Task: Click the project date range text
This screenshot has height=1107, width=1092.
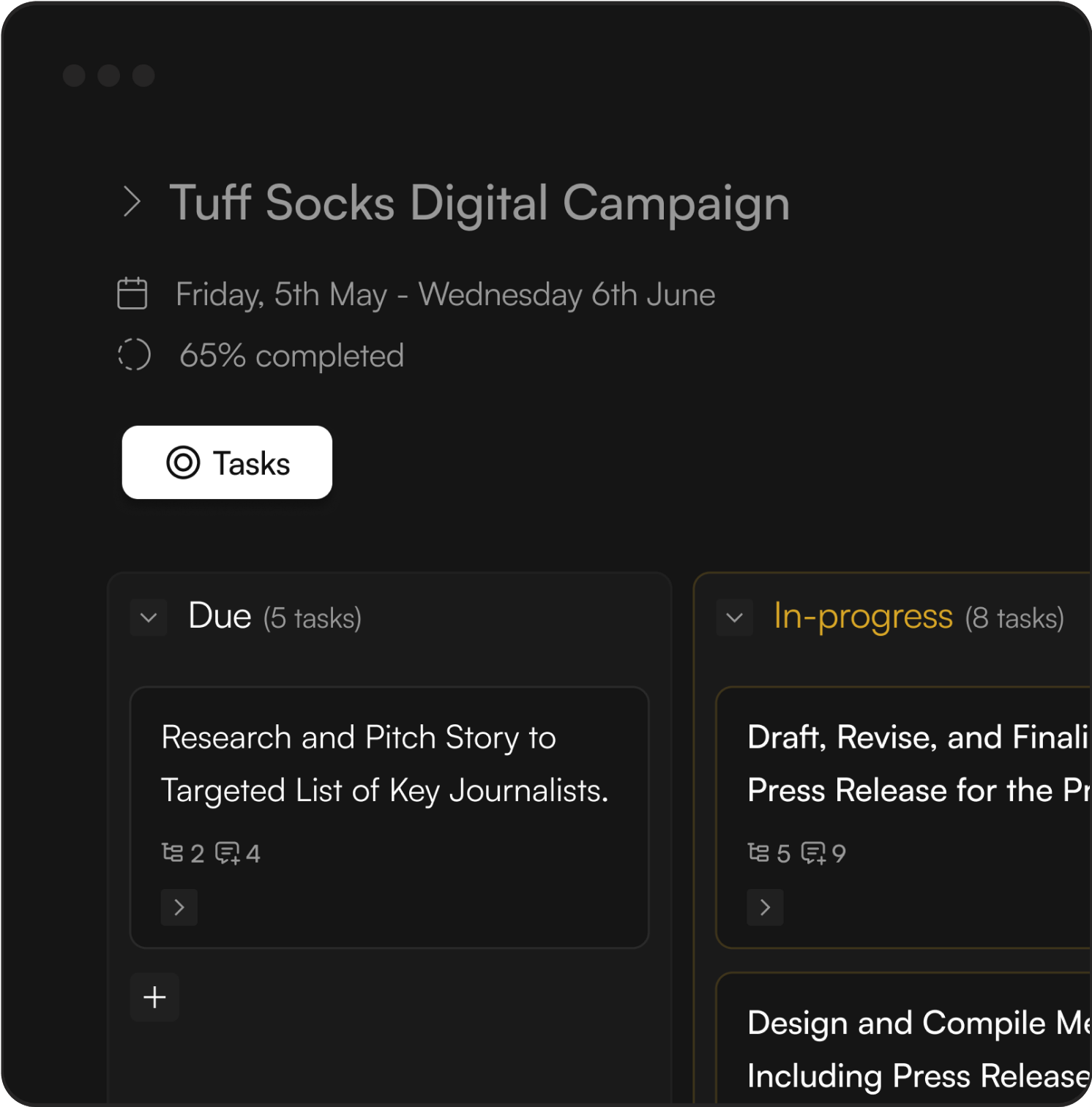Action: 445,295
